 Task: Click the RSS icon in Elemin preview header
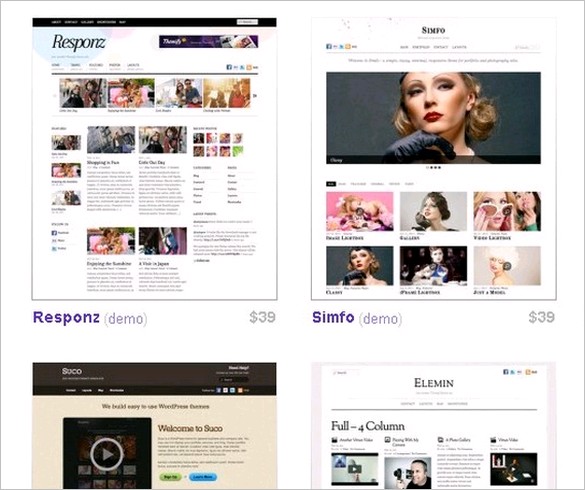pyautogui.click(x=528, y=372)
